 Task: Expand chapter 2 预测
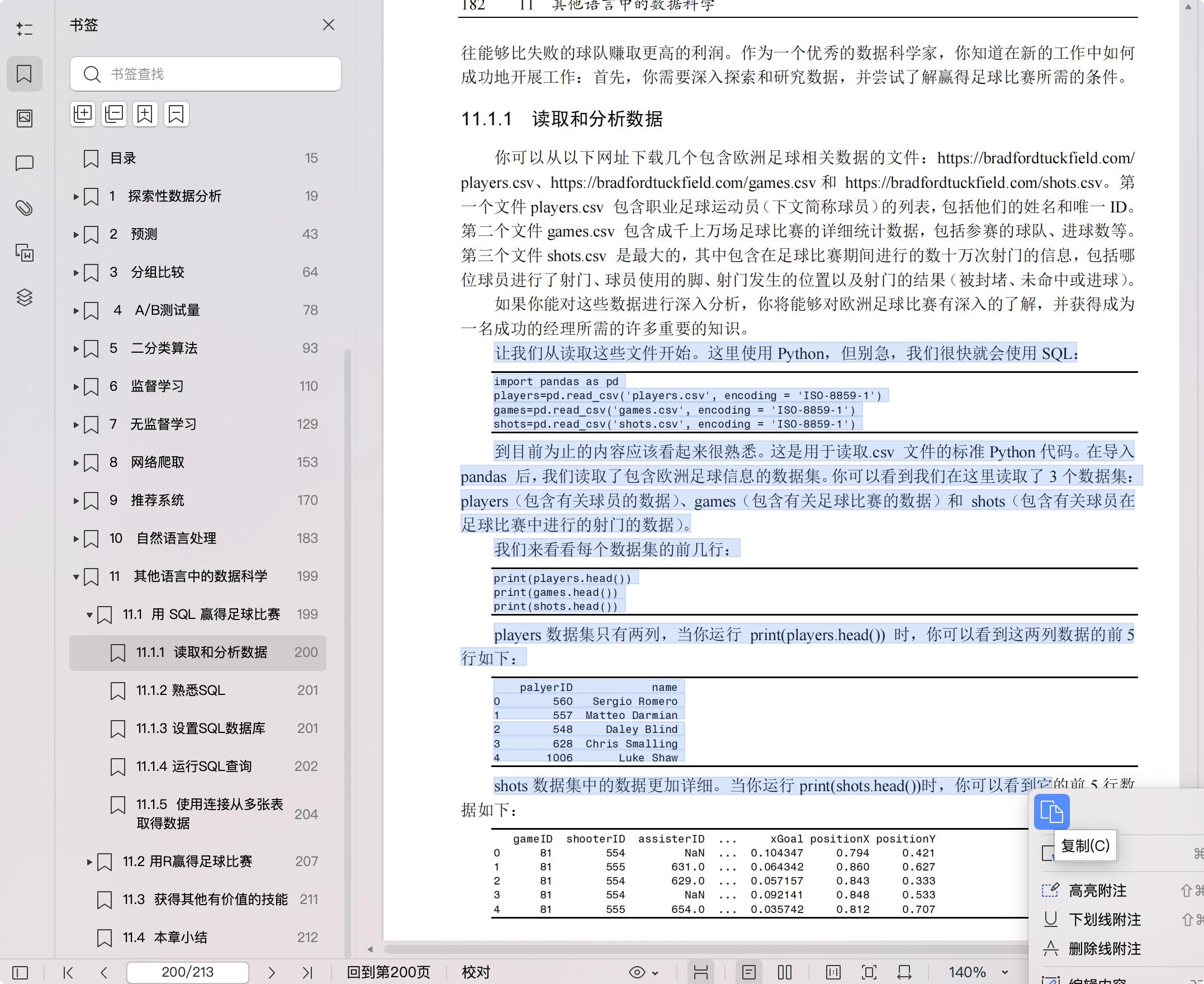76,235
